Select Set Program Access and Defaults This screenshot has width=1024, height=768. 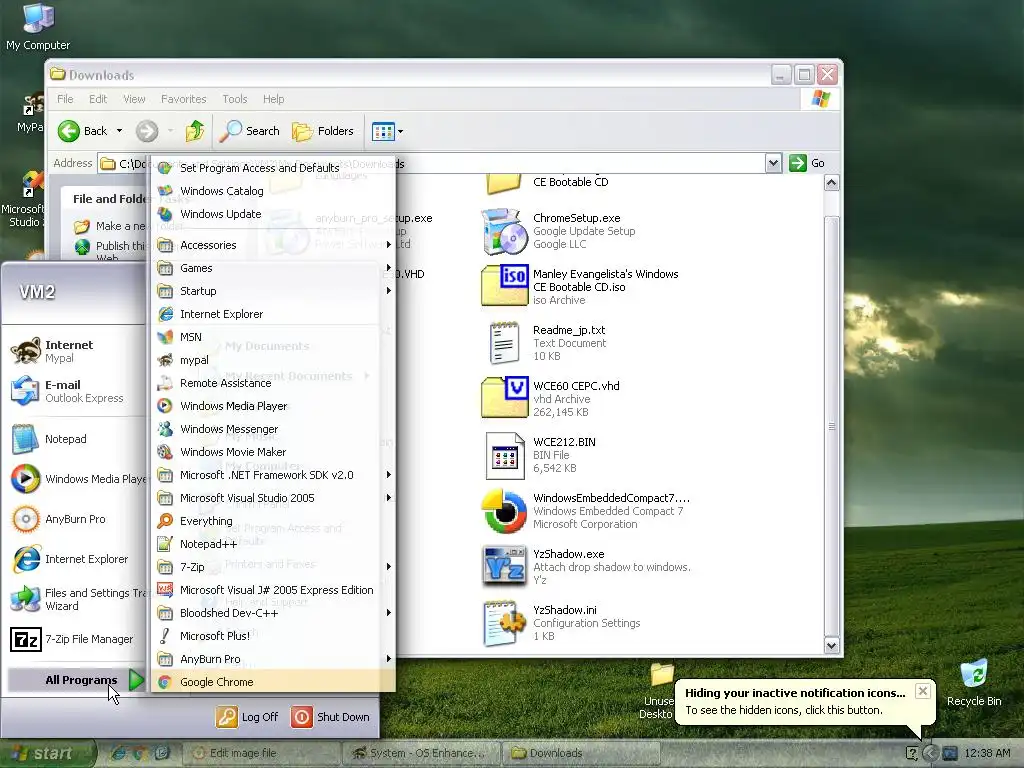[273, 168]
